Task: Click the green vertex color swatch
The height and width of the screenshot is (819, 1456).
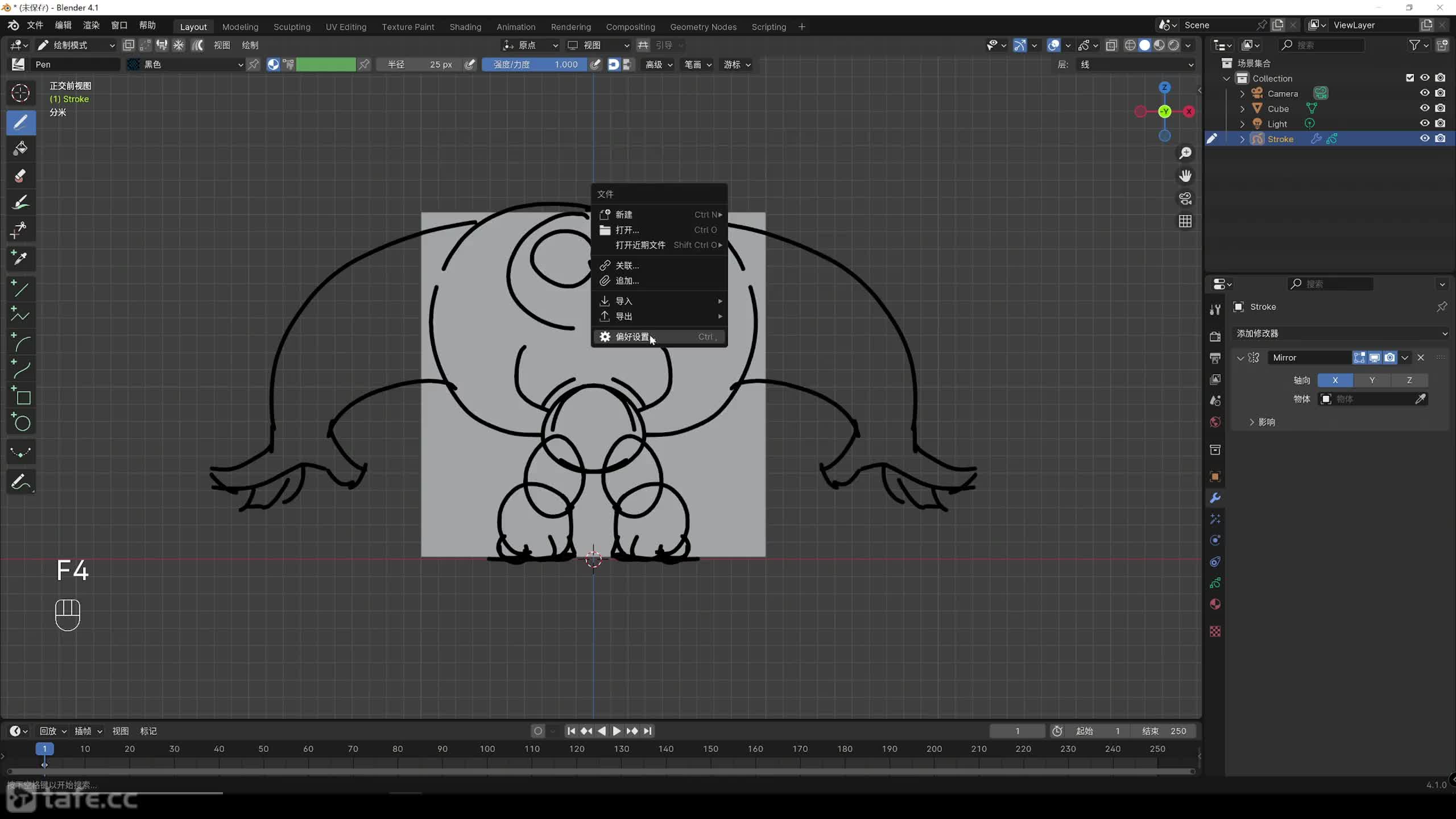Action: click(x=326, y=64)
